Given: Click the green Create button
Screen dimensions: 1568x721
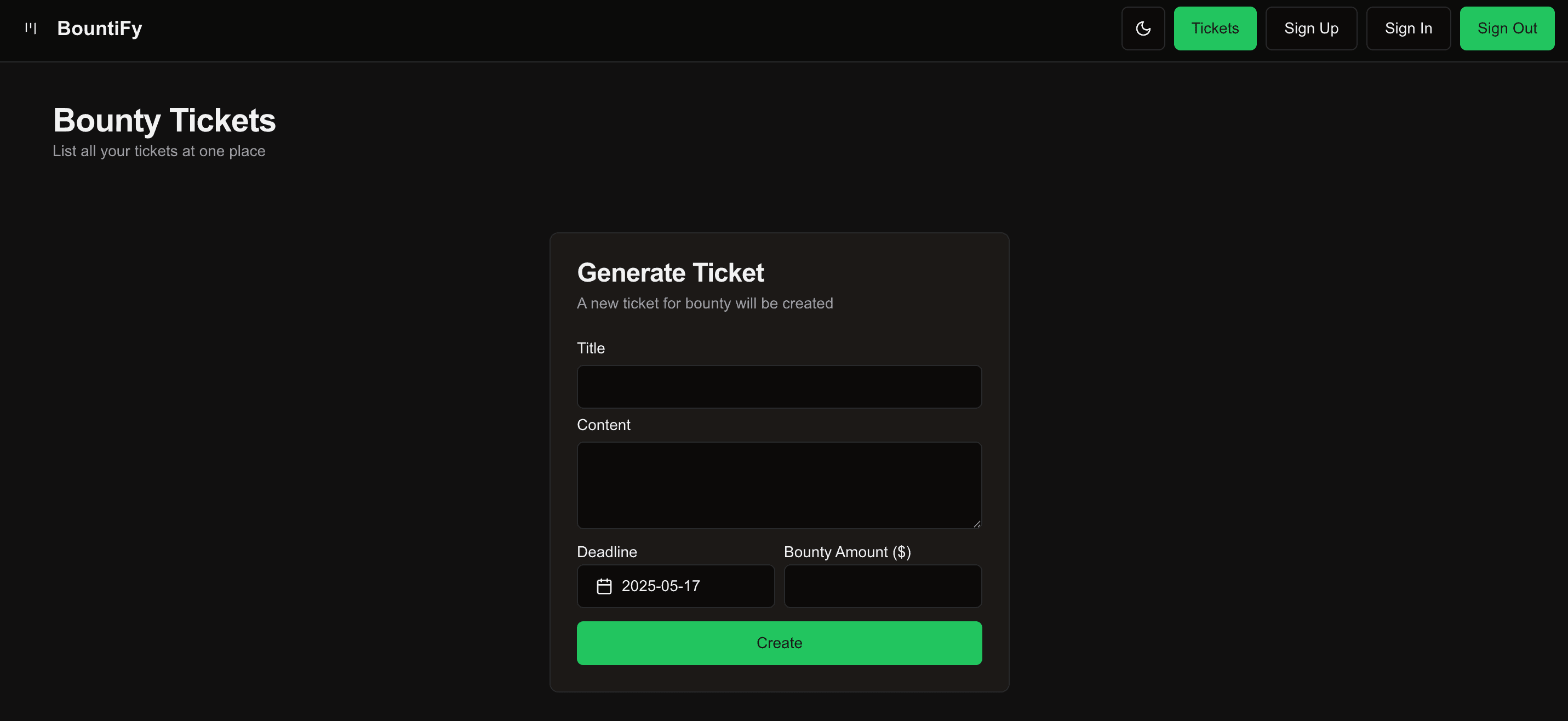Looking at the screenshot, I should click(x=779, y=643).
